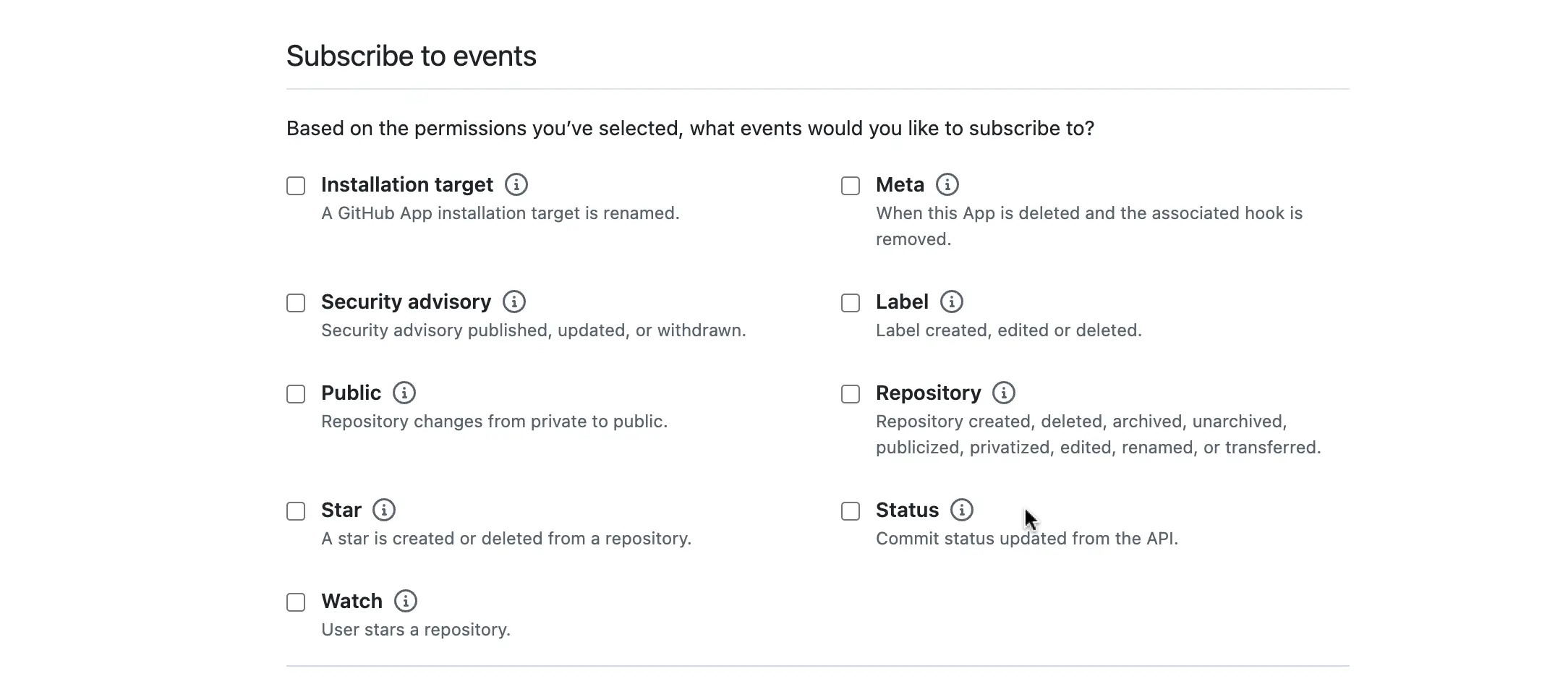Image resolution: width=1568 pixels, height=684 pixels.
Task: Check the Label event subscription
Action: 849,303
